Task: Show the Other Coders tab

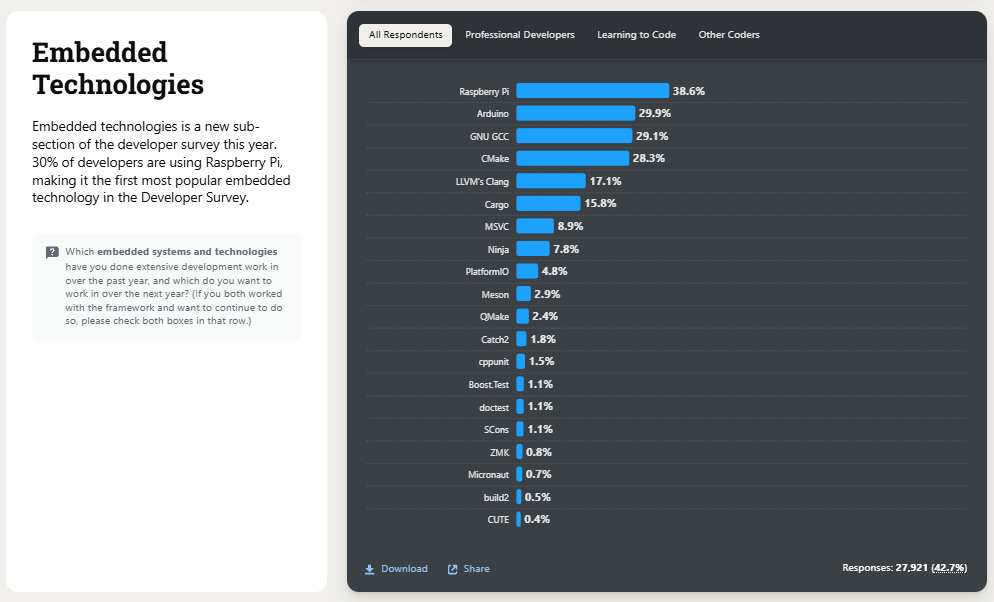Action: tap(729, 35)
